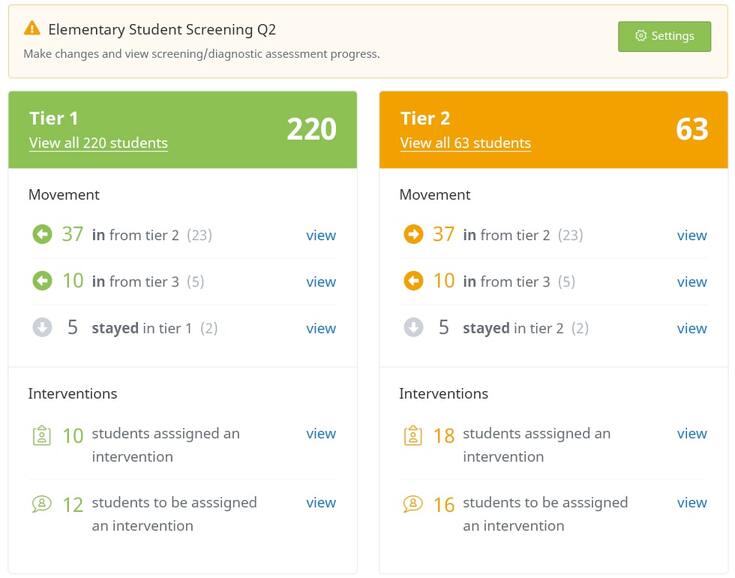The height and width of the screenshot is (578, 735).
Task: Click the Tier 1 heading text
Action: [x=53, y=118]
